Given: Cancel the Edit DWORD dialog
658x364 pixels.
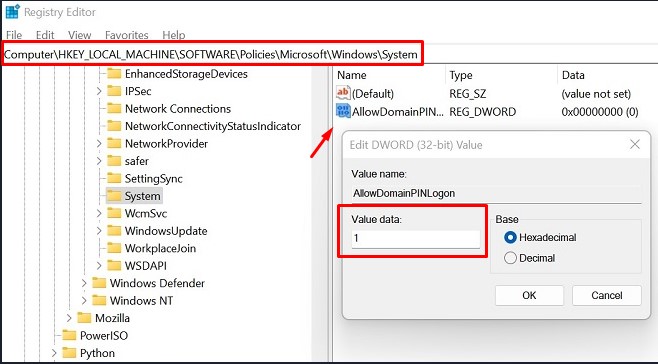Looking at the screenshot, I should [607, 296].
